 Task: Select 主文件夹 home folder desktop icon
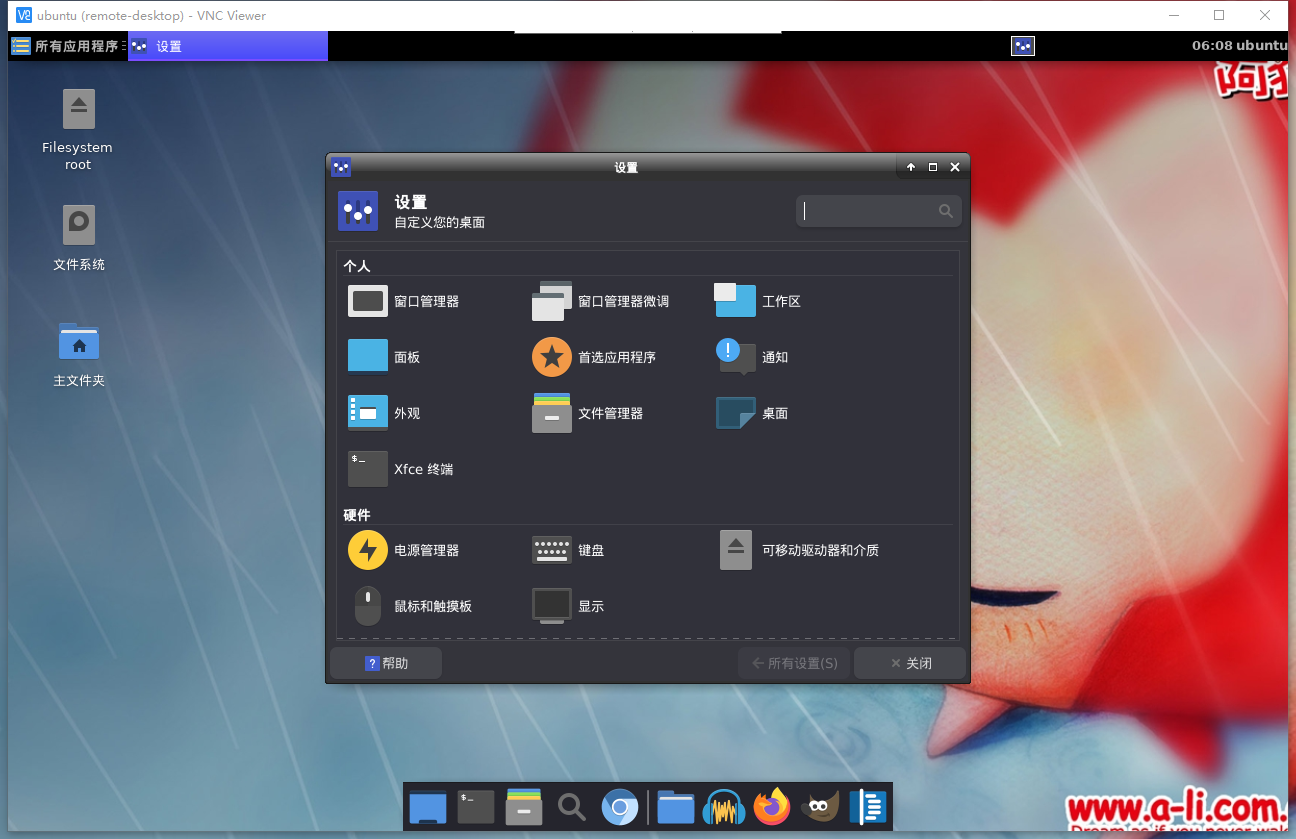click(x=79, y=355)
